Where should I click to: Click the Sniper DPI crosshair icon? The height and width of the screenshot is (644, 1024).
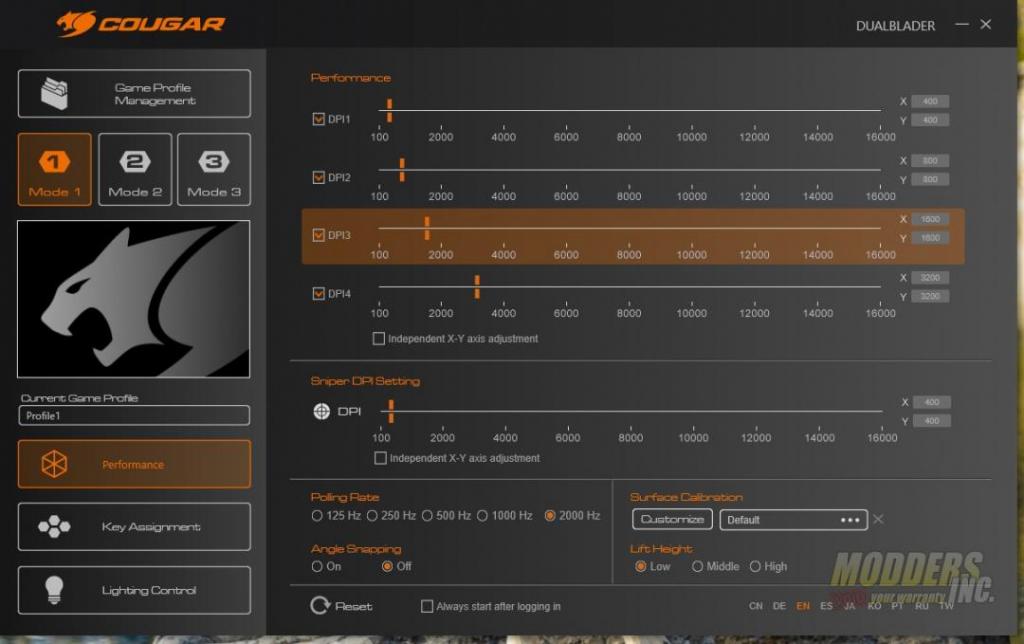tap(321, 411)
